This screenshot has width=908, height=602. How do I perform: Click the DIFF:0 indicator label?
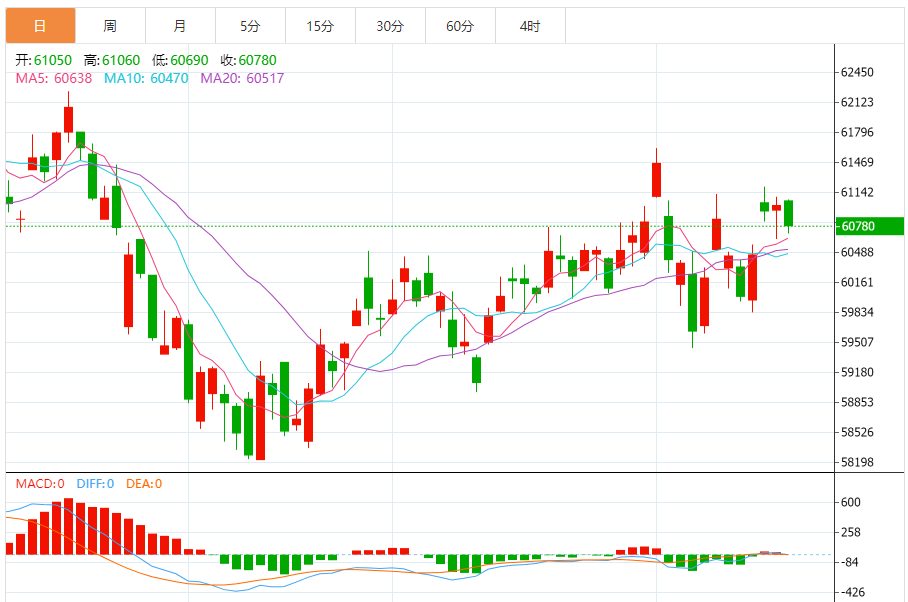point(95,484)
